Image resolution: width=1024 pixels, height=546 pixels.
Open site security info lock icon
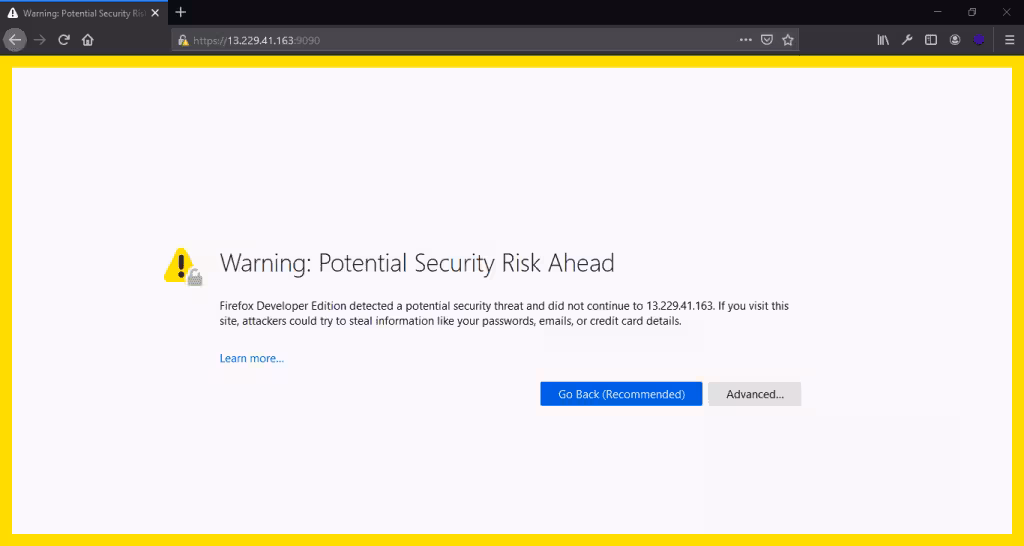pos(184,40)
